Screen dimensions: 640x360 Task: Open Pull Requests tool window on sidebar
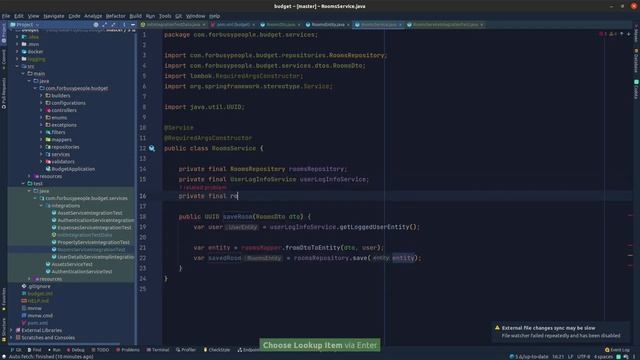point(4,93)
